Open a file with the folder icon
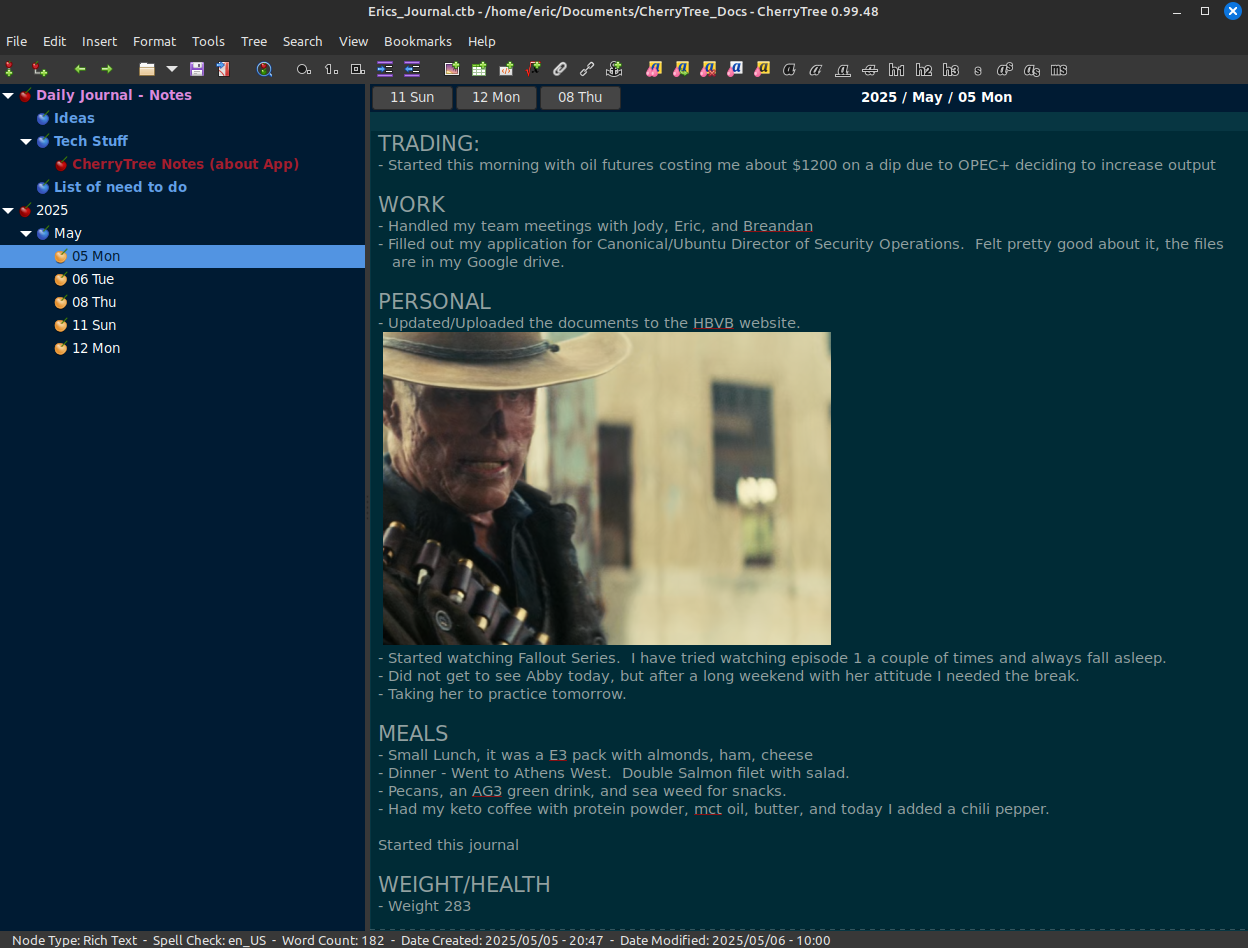 pos(147,69)
